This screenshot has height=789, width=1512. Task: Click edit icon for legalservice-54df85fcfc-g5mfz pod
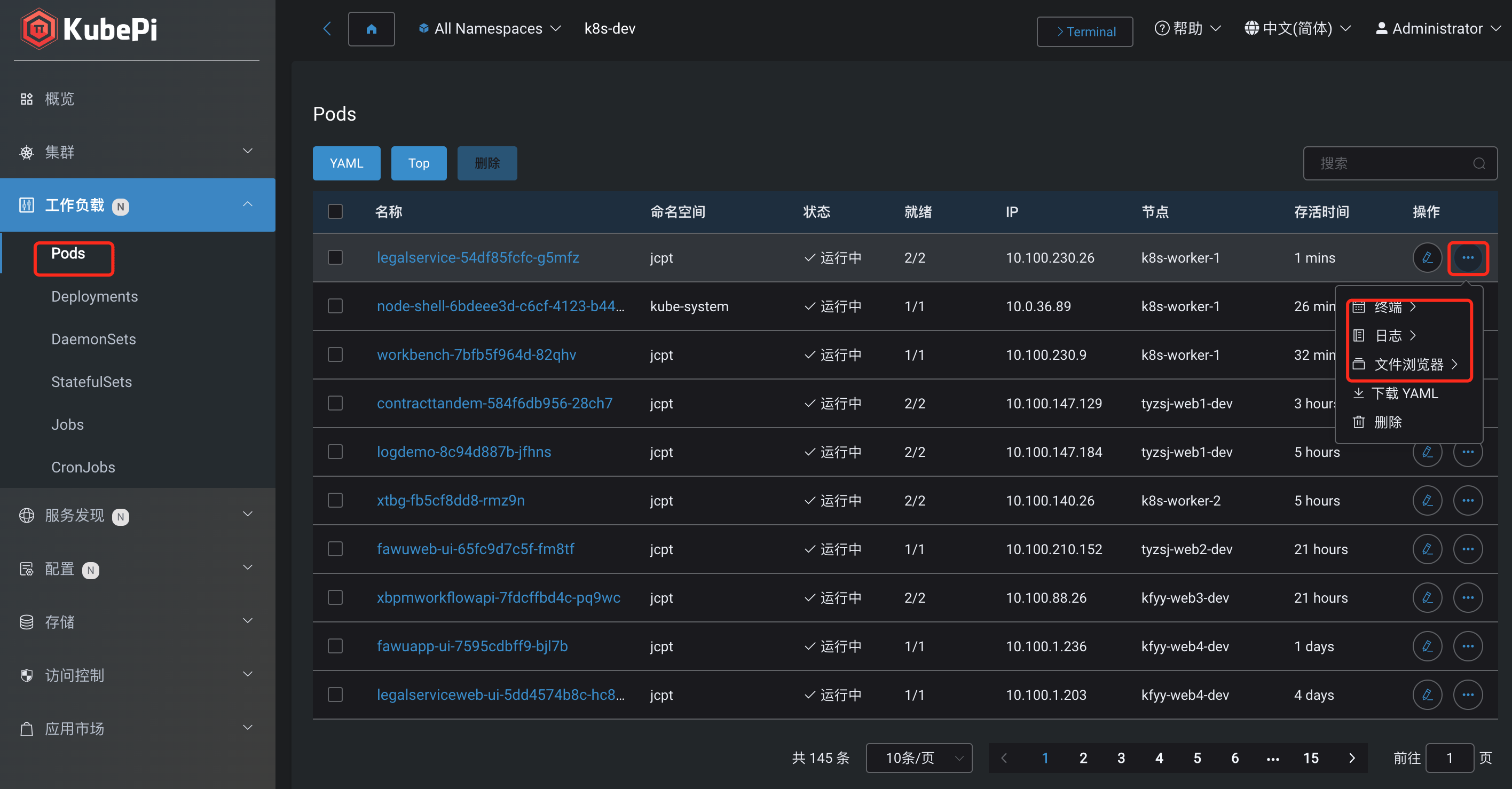(x=1427, y=258)
